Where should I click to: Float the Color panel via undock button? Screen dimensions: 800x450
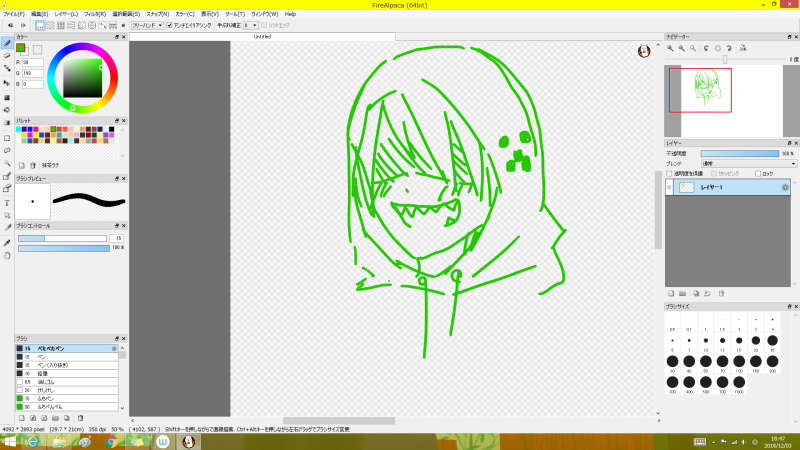[x=117, y=37]
